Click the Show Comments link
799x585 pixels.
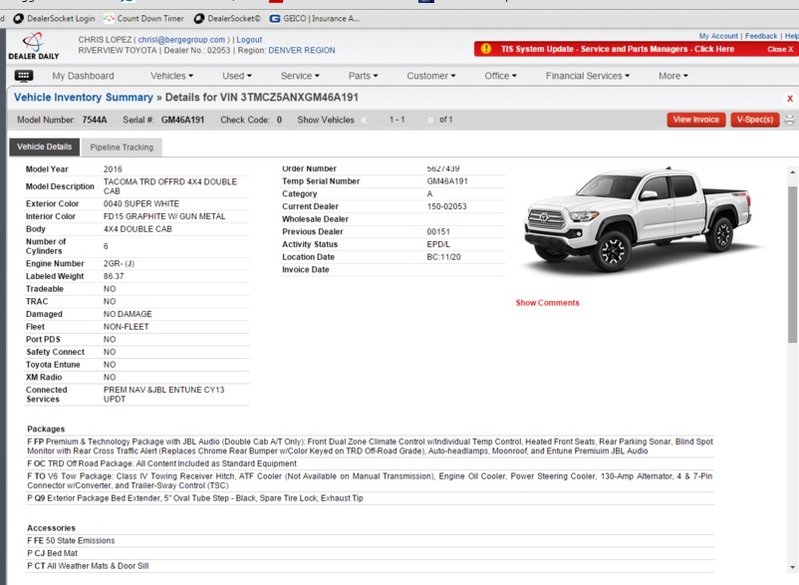[547, 303]
